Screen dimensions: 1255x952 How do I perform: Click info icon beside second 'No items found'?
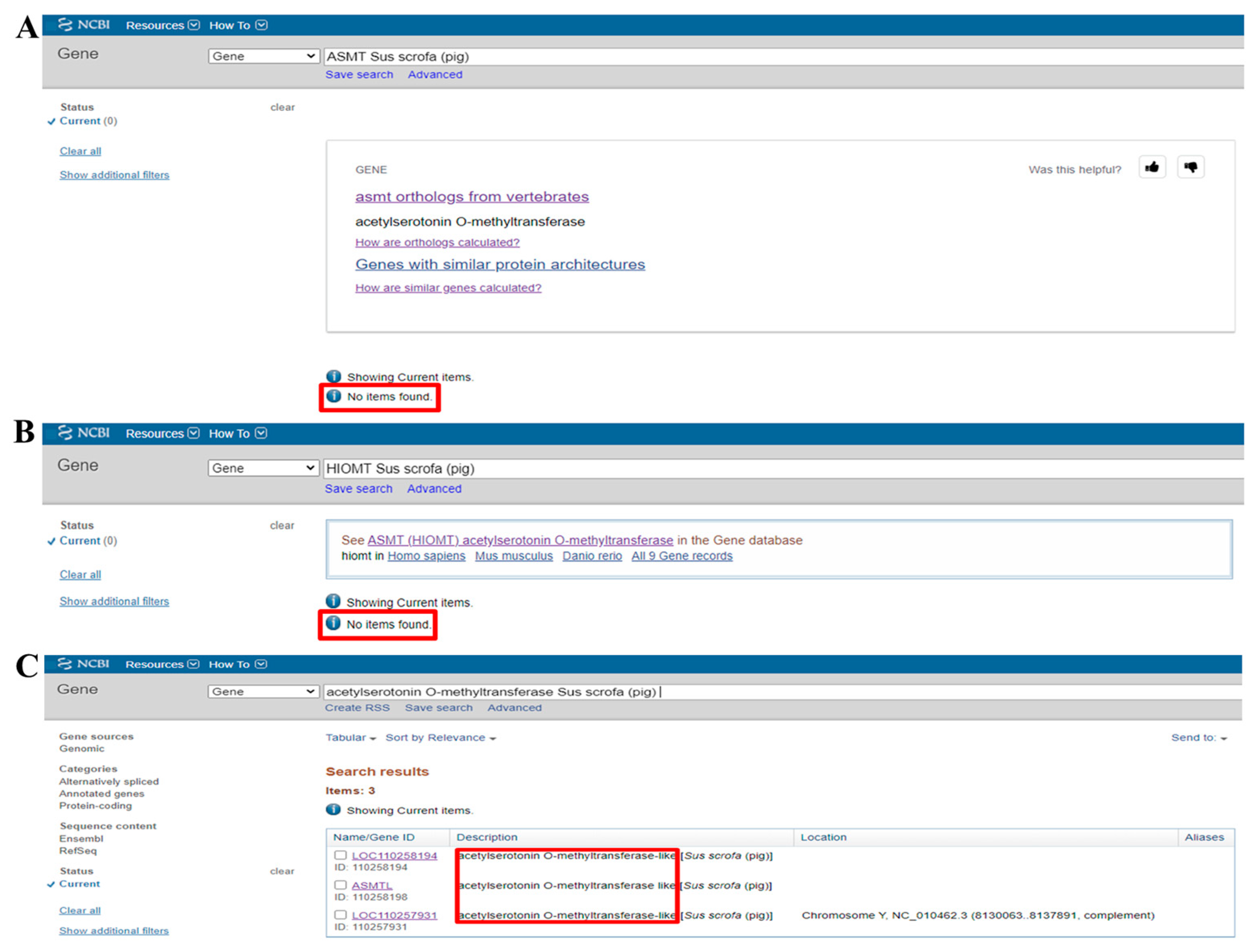coord(333,623)
